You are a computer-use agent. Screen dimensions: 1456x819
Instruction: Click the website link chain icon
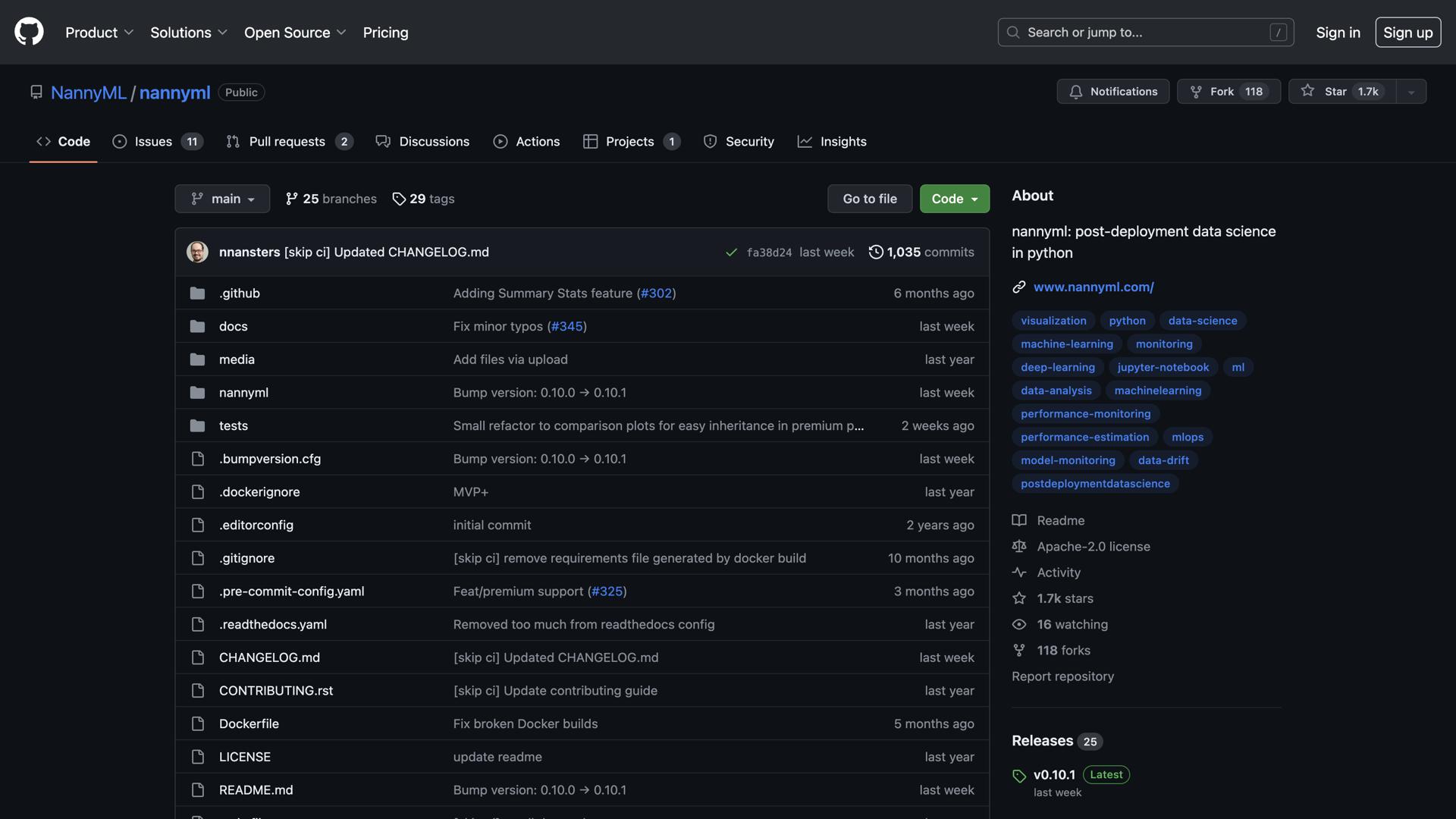1019,287
